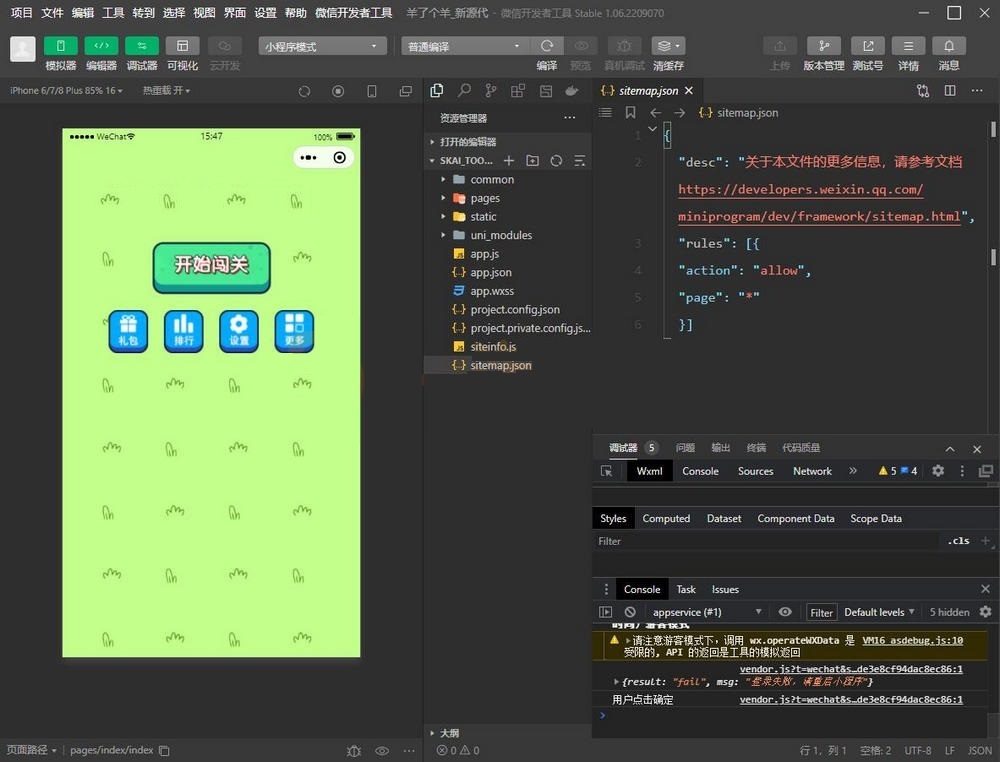This screenshot has width=1000, height=762.
Task: Click the Styles Filter input field
Action: pos(765,541)
